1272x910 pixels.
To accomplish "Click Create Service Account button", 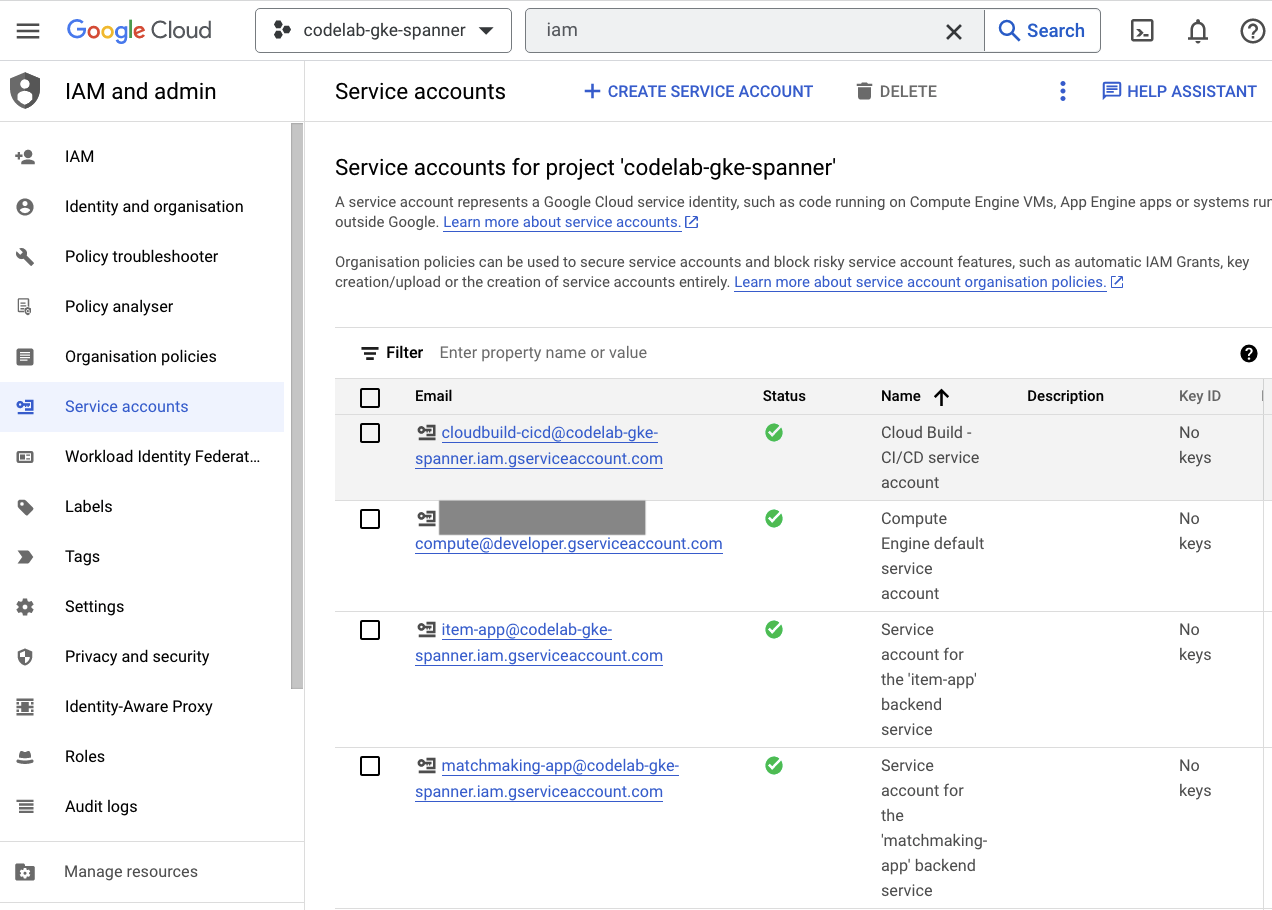I will click(x=698, y=91).
